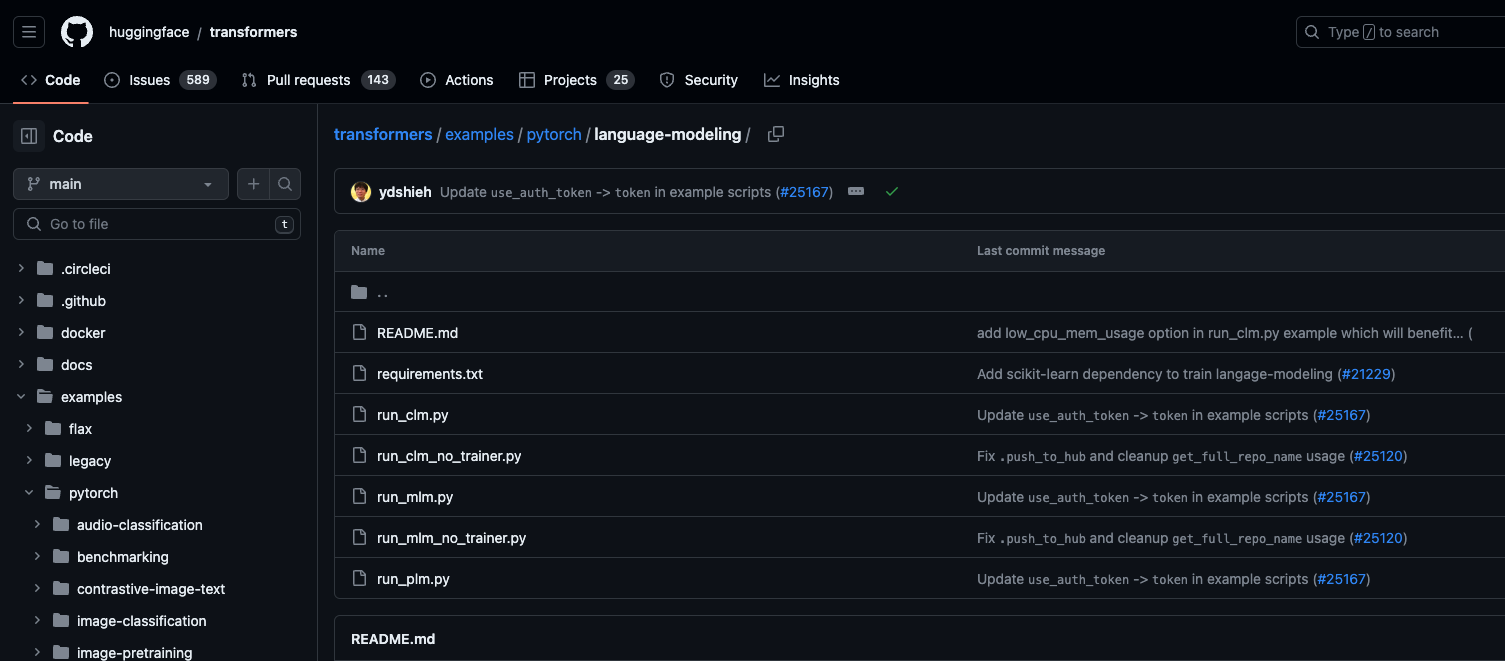The image size is (1505, 661).
Task: Go up to parent directory (..)
Action: pyautogui.click(x=382, y=293)
